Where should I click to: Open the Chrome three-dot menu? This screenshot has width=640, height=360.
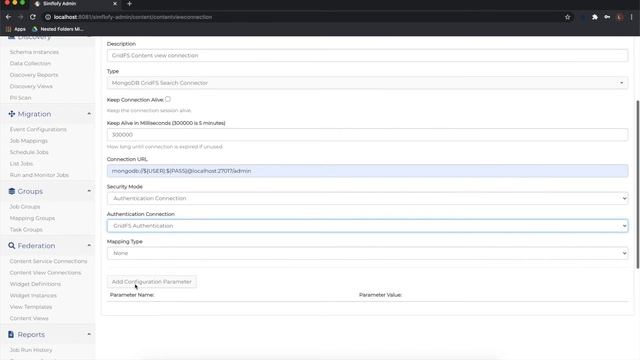point(631,17)
